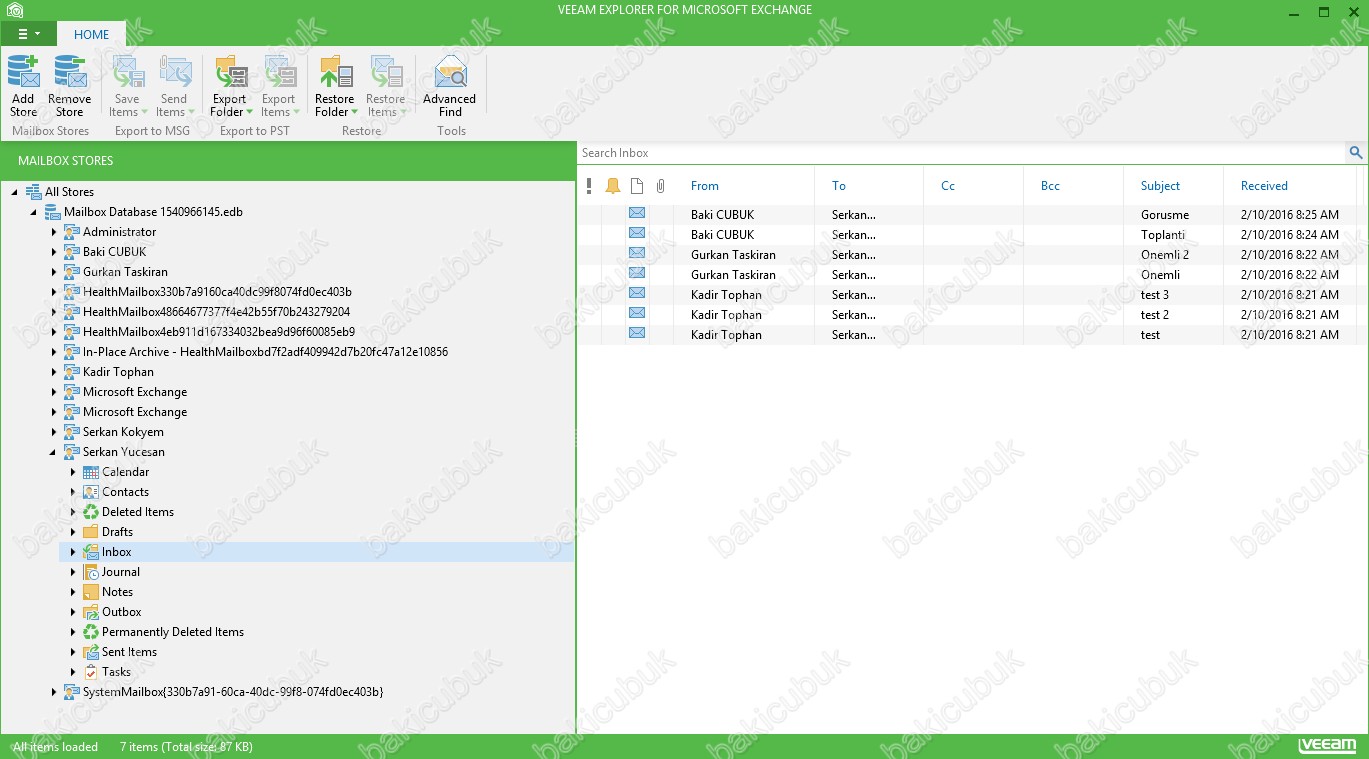The image size is (1369, 759).
Task: Sort by the attachment paperclip column
Action: (660, 186)
